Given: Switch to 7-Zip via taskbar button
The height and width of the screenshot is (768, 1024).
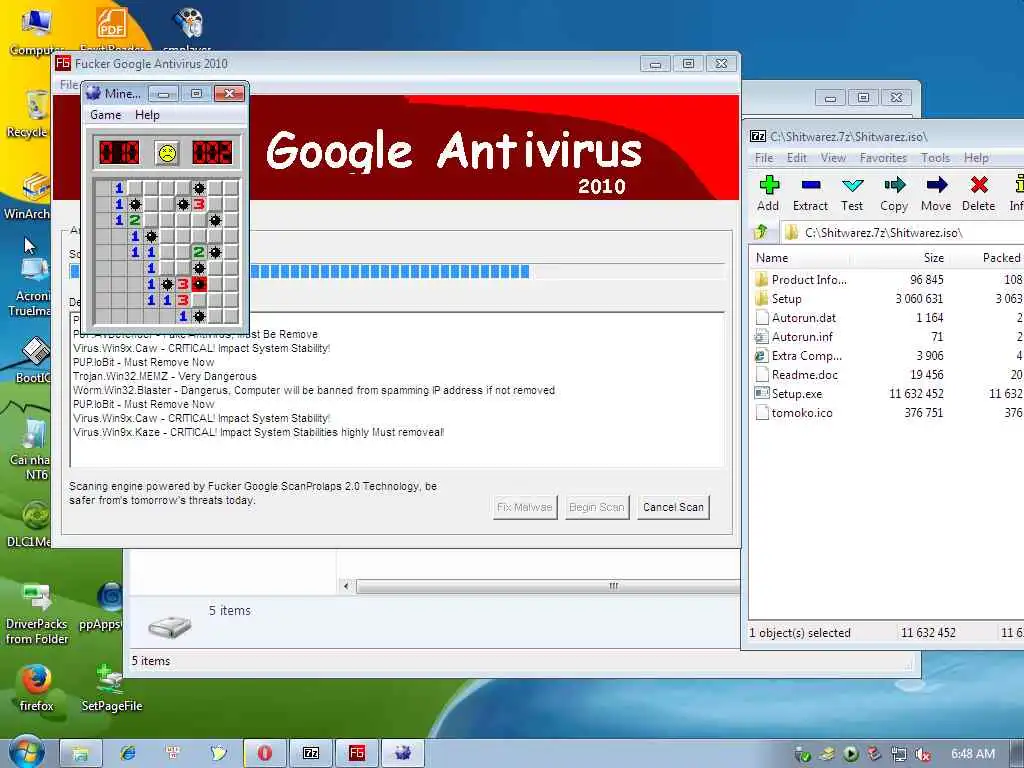Looking at the screenshot, I should [311, 753].
